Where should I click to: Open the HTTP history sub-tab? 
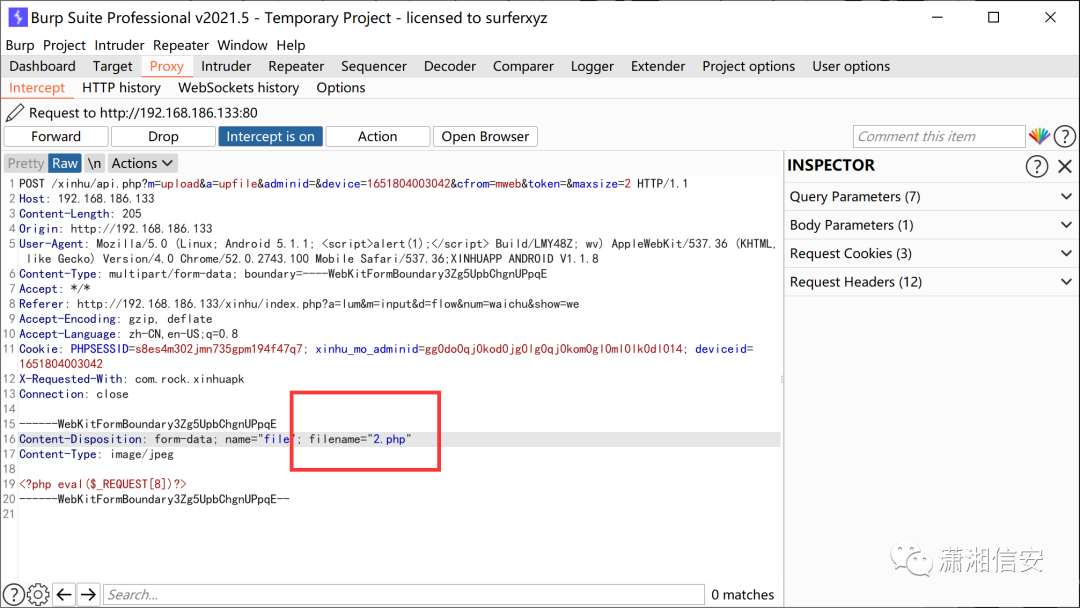(121, 87)
